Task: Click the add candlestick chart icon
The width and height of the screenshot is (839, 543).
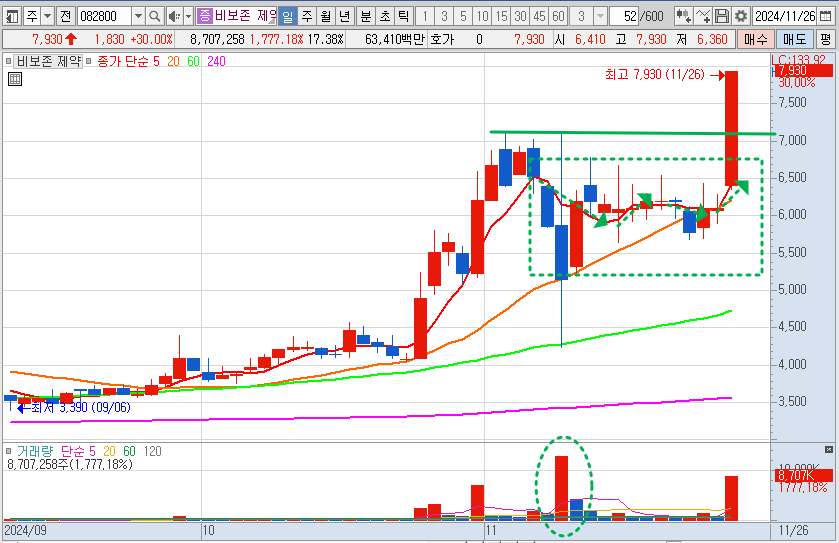Action: pyautogui.click(x=683, y=17)
